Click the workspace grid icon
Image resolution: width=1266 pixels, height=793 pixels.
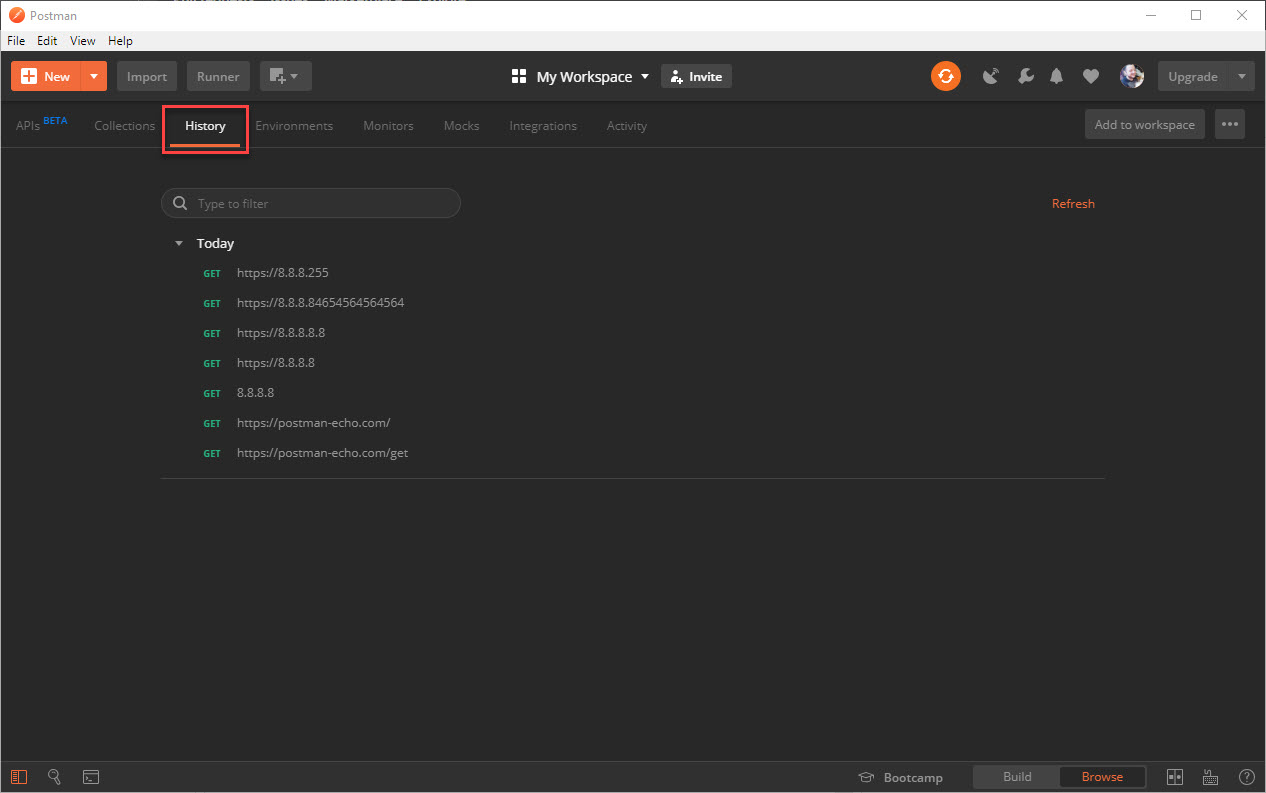pyautogui.click(x=519, y=76)
